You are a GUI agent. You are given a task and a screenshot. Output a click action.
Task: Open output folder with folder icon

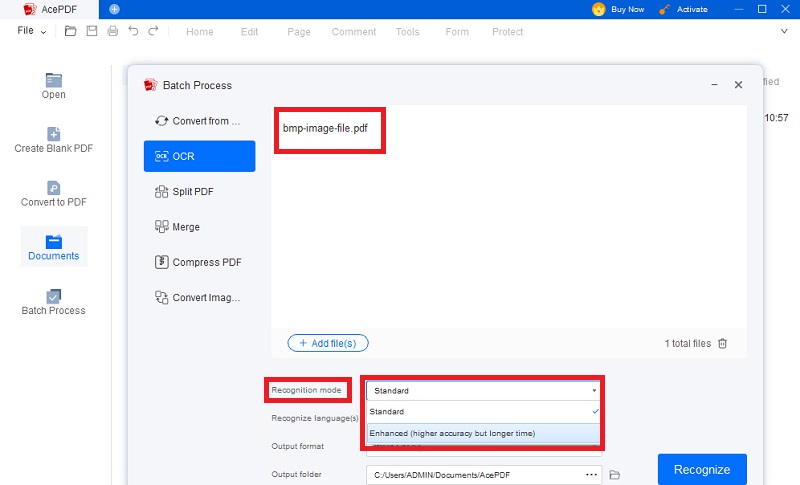615,475
